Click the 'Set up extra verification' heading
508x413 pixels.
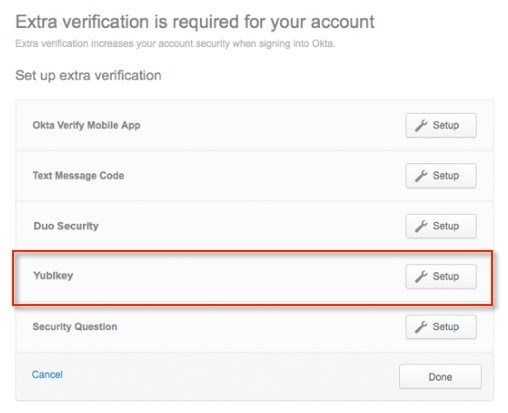click(88, 75)
